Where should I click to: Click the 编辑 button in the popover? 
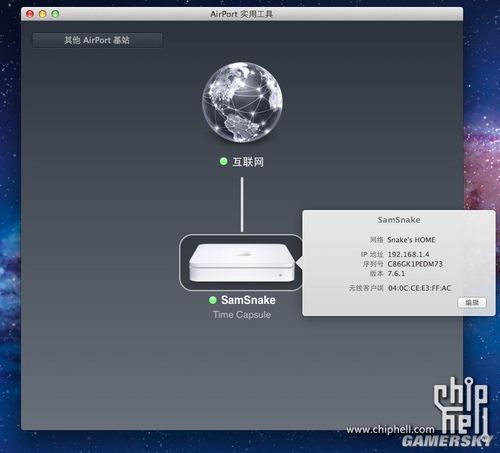tap(472, 303)
